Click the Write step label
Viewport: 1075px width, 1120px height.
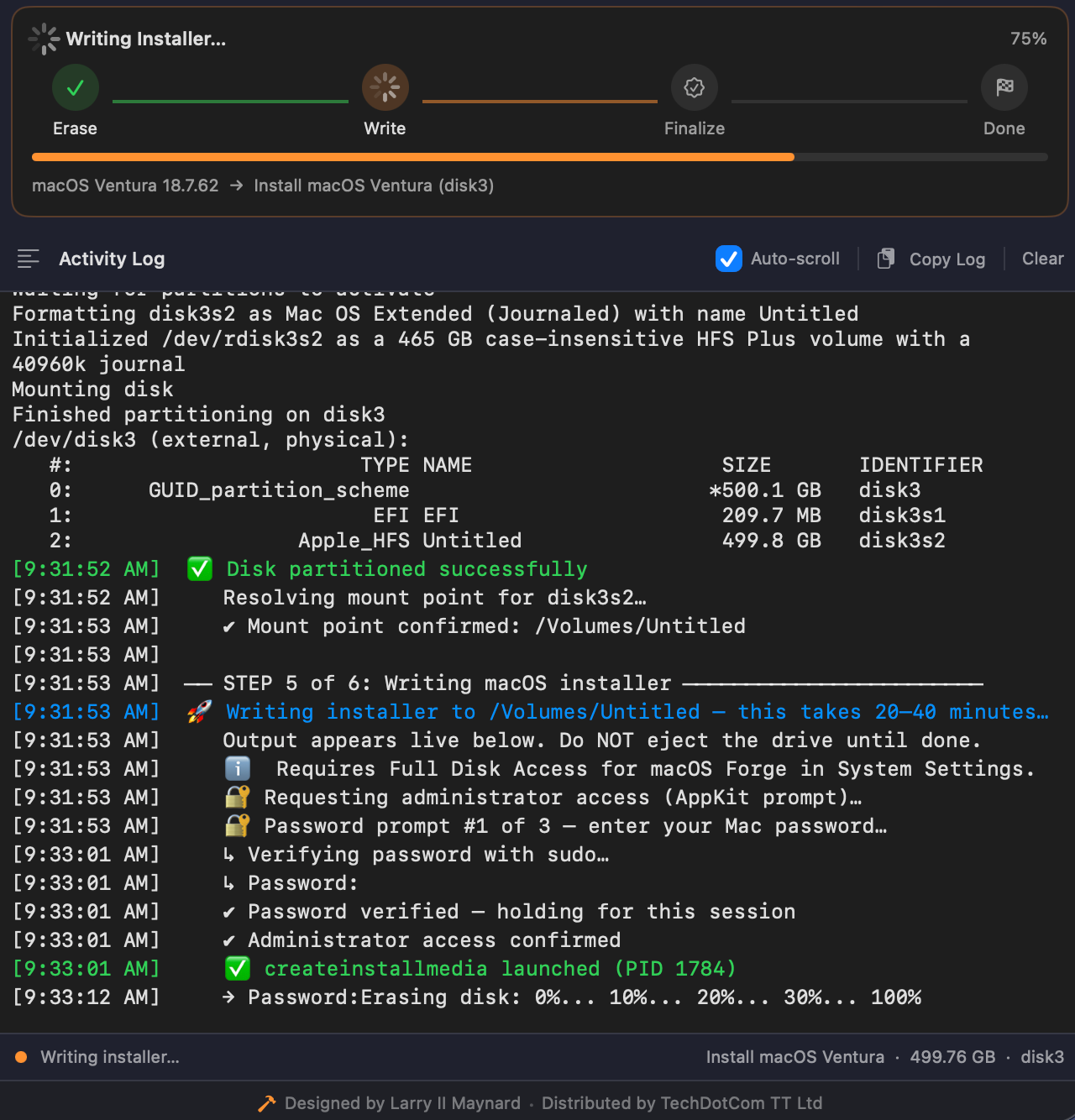point(385,128)
